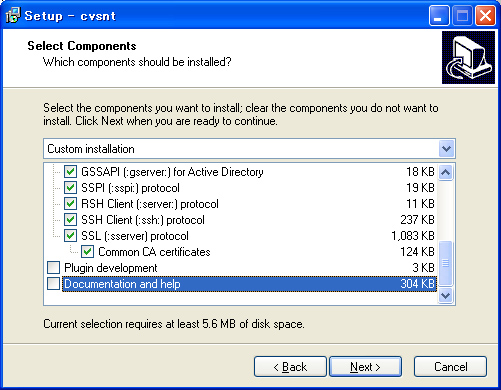The width and height of the screenshot is (501, 390).
Task: Click the component list scroll down arrow
Action: (x=446, y=295)
